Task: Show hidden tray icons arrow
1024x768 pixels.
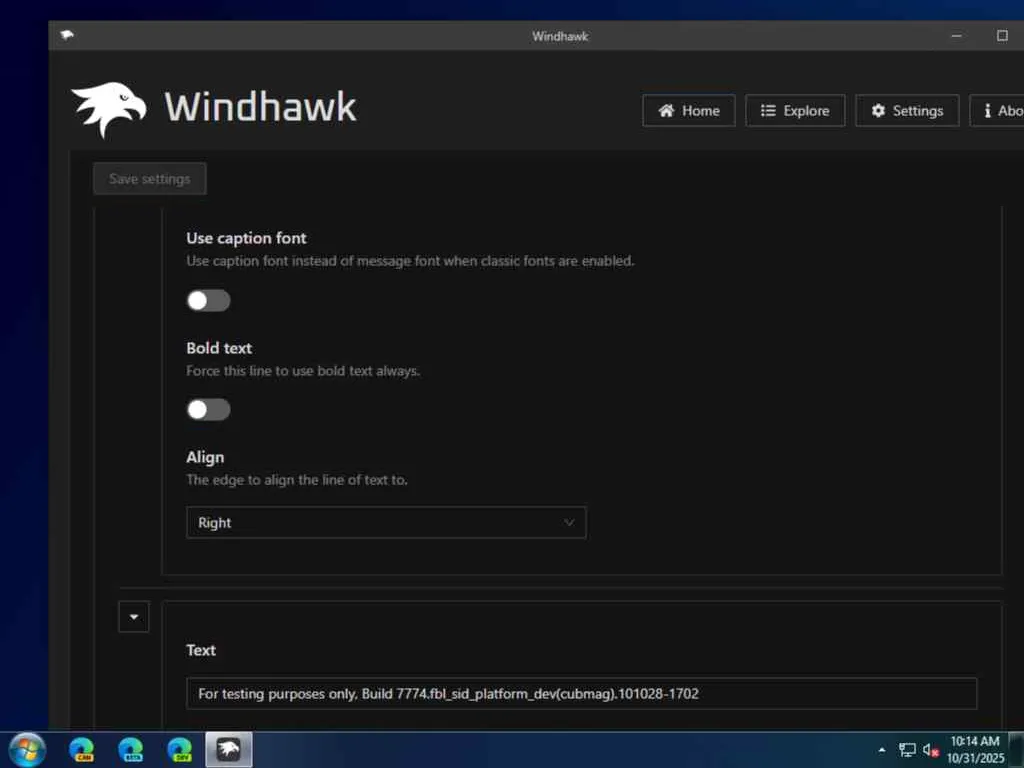Action: pos(882,750)
